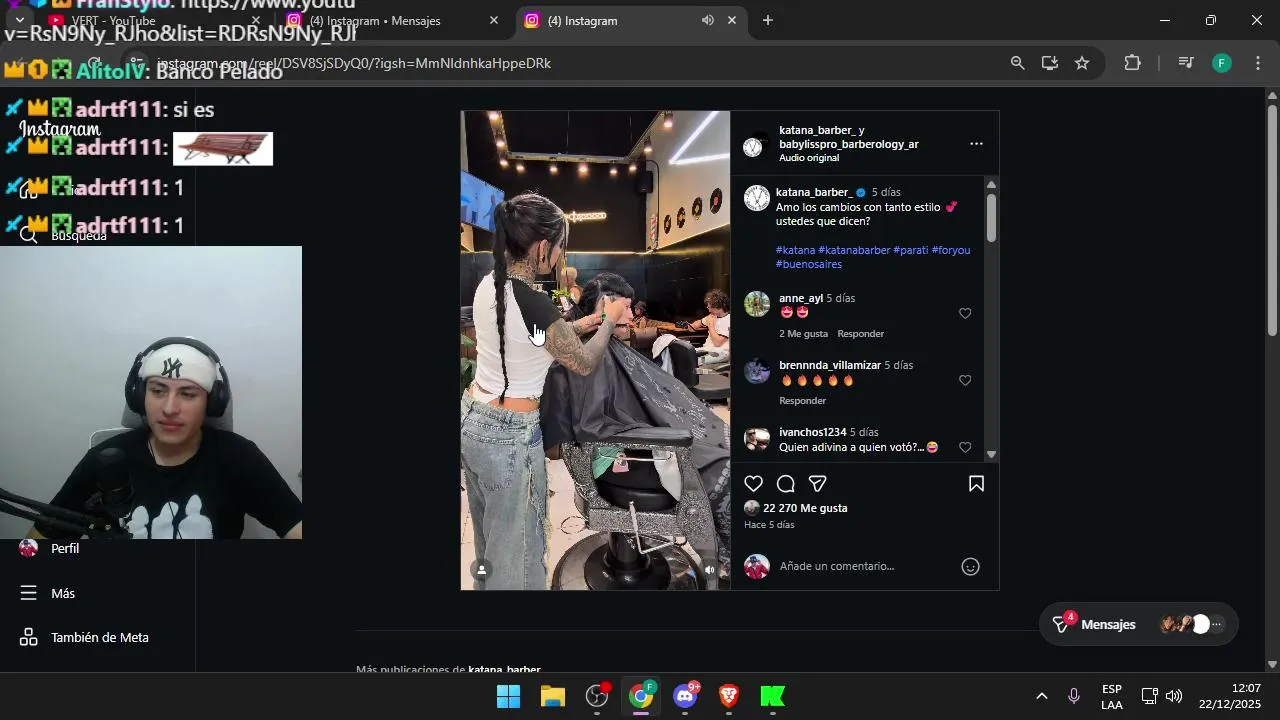This screenshot has height=720, width=1280.
Task: Click 2 Me gusta on anne_ayl's comment
Action: pyautogui.click(x=803, y=334)
